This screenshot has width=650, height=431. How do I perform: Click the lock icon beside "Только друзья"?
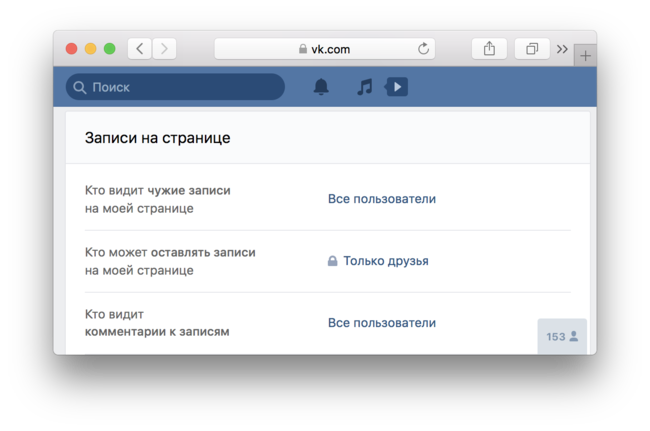pyautogui.click(x=332, y=261)
